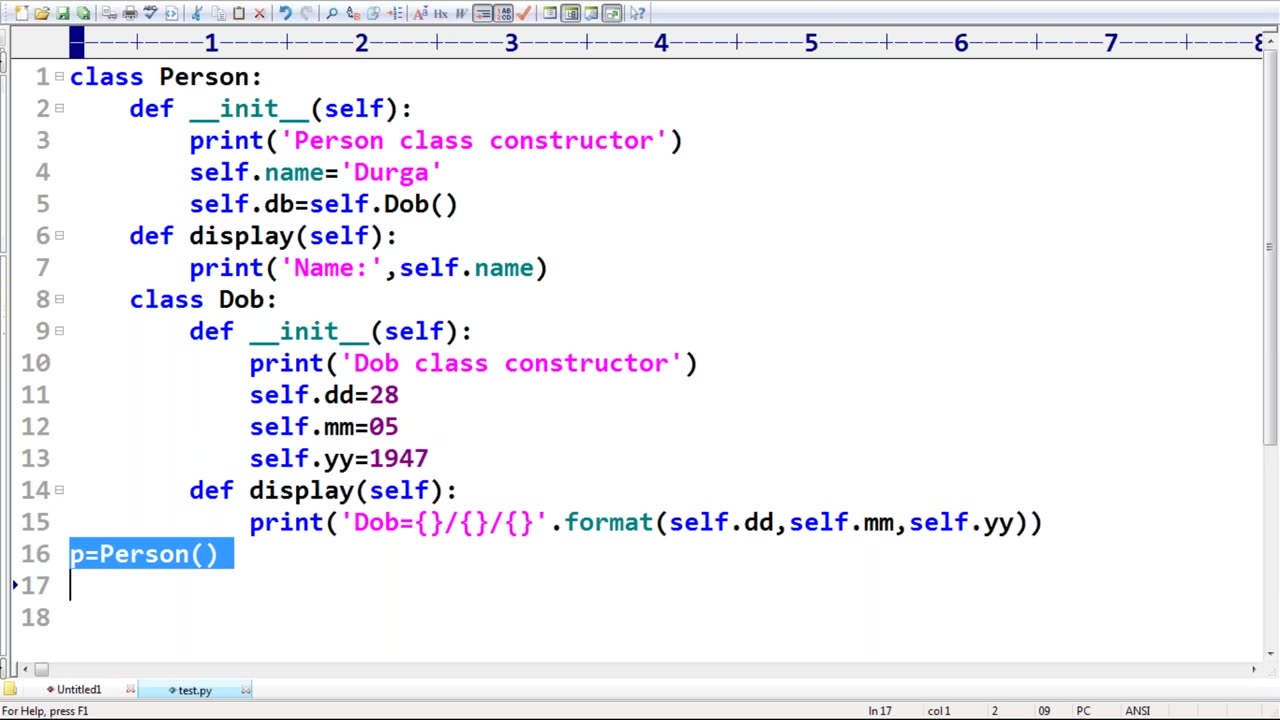The image size is (1280, 720).
Task: Click the Open file folder icon
Action: tap(41, 13)
